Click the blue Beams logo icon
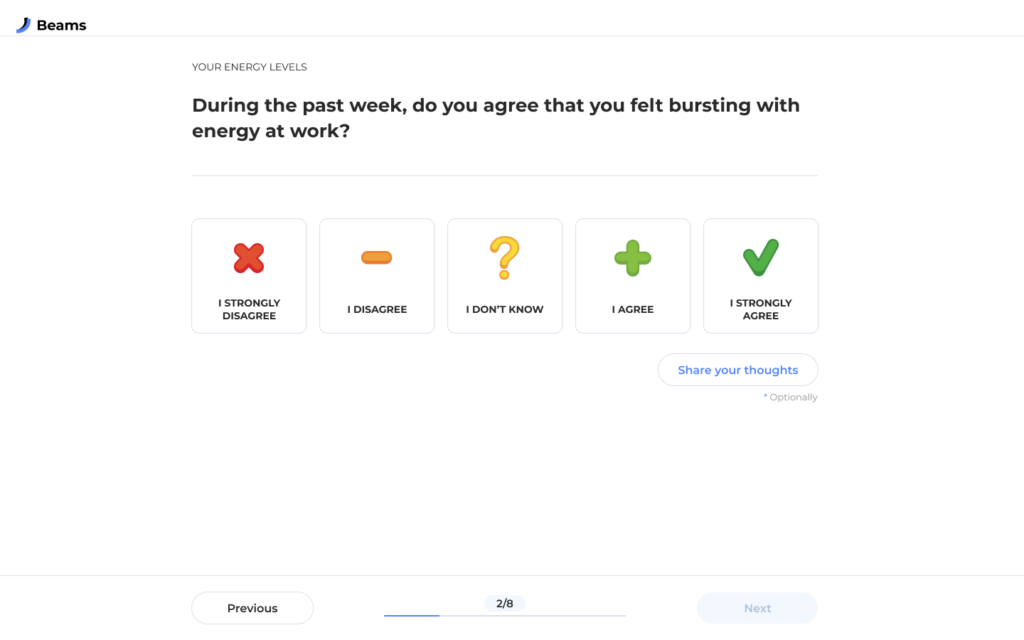The image size is (1024, 640). pos(24,25)
